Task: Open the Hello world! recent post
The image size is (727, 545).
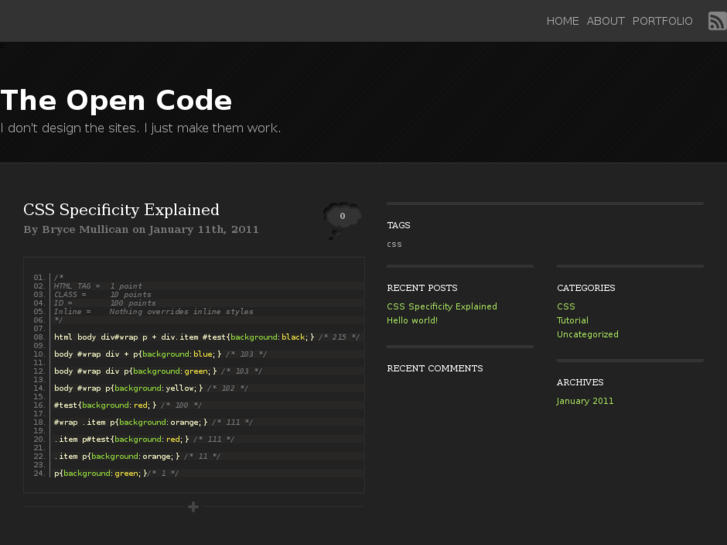Action: point(412,321)
